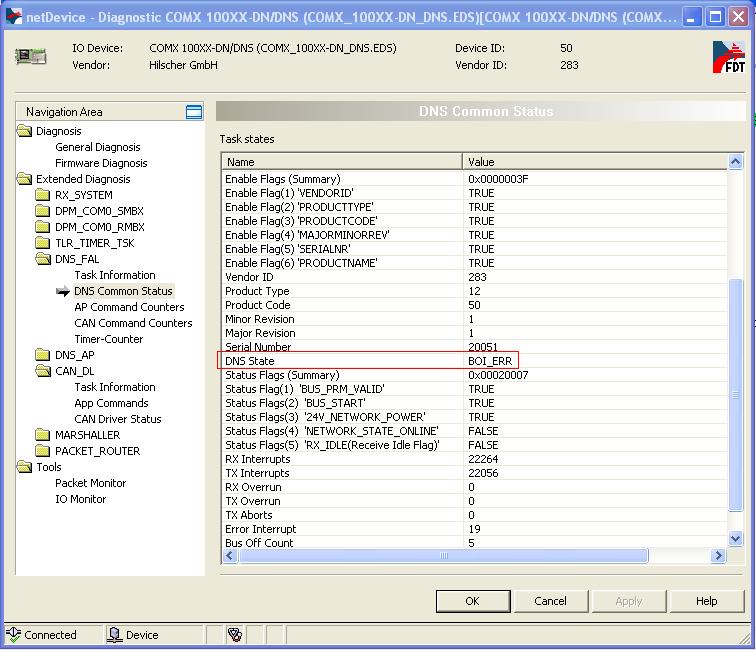The height and width of the screenshot is (650, 756).
Task: Collapse the Diagnosis folder node
Action: point(25,131)
